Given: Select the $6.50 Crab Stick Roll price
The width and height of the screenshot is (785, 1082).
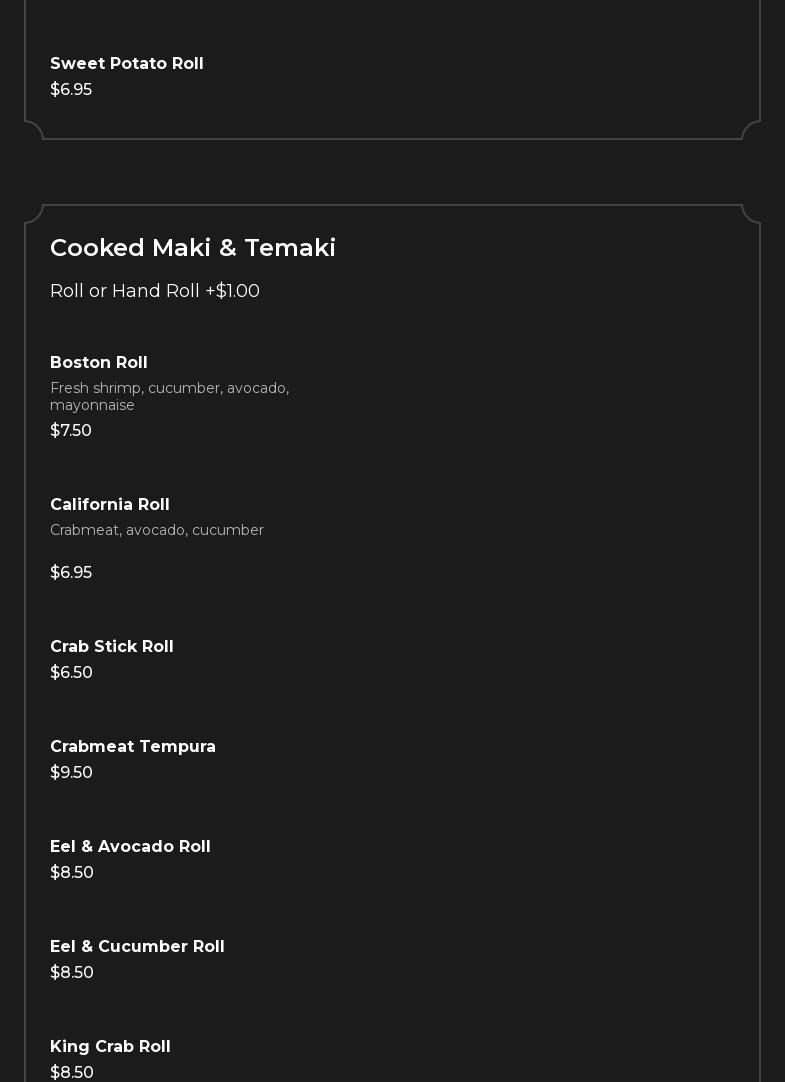Looking at the screenshot, I should pos(71,673).
